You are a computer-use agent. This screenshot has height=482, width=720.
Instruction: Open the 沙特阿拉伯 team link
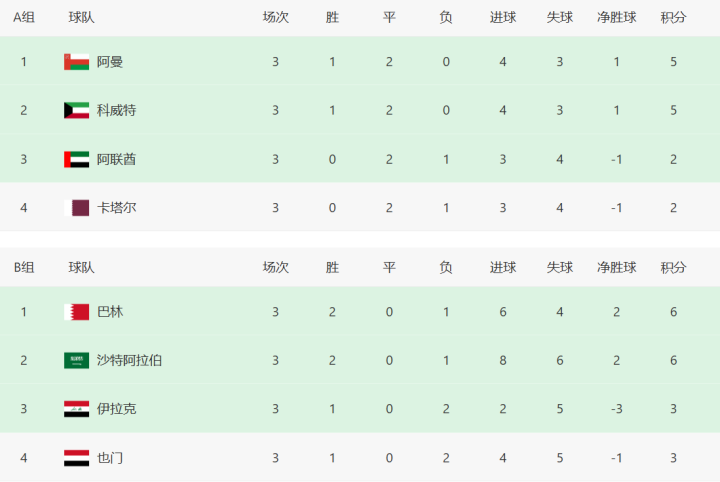[129, 361]
